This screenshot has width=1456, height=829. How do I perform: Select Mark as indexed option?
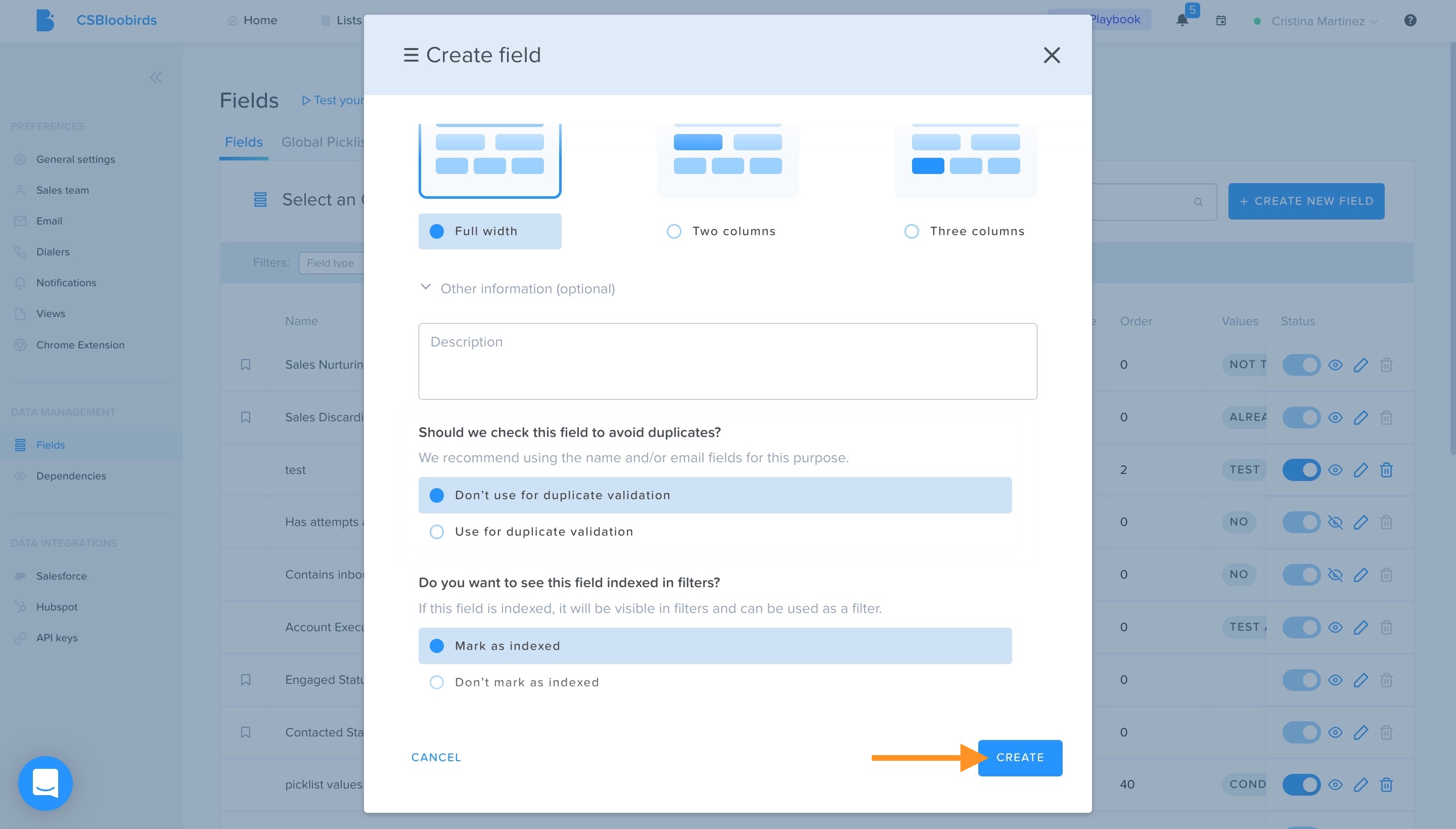(715, 646)
